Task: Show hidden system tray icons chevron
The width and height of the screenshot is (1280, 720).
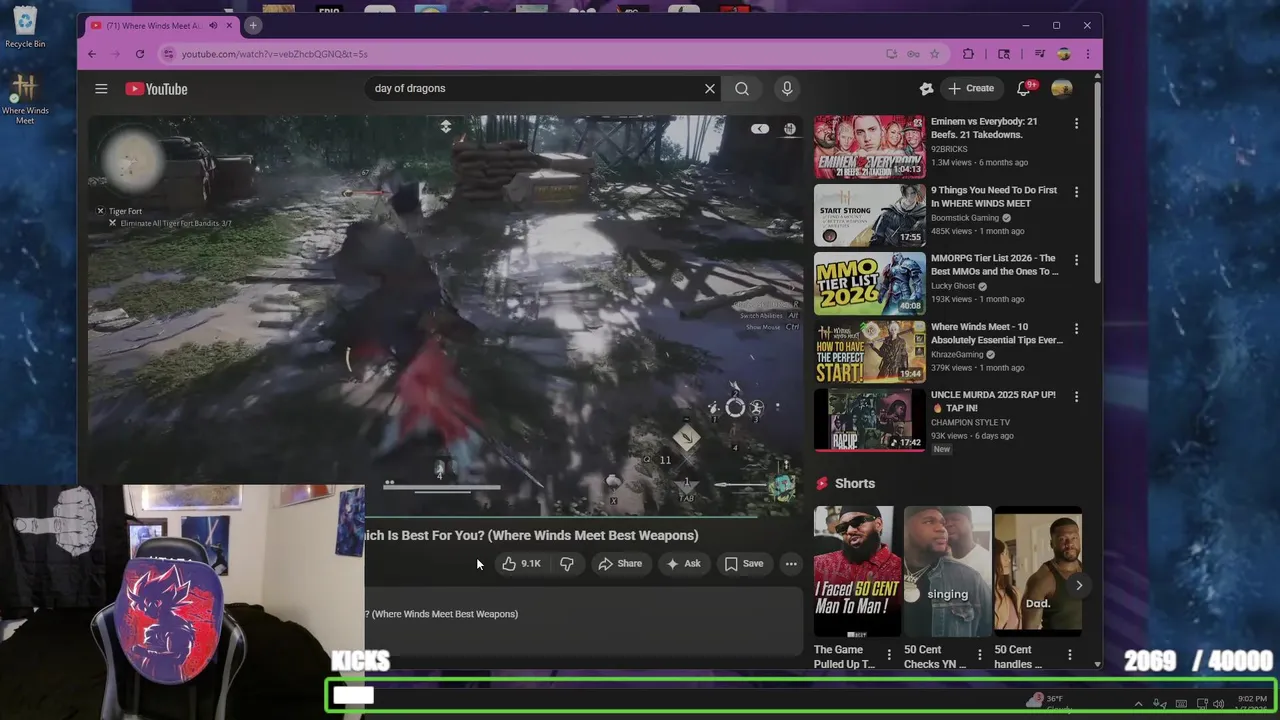Action: pyautogui.click(x=1138, y=704)
